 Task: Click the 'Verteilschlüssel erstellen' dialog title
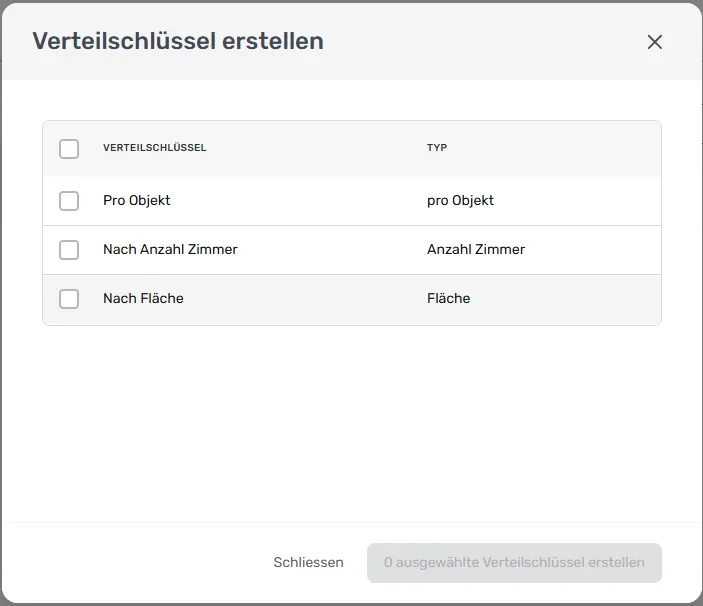pos(178,41)
